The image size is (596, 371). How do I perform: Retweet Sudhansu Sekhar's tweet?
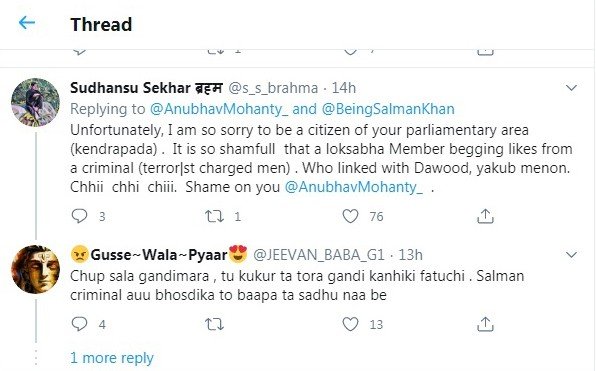point(214,216)
